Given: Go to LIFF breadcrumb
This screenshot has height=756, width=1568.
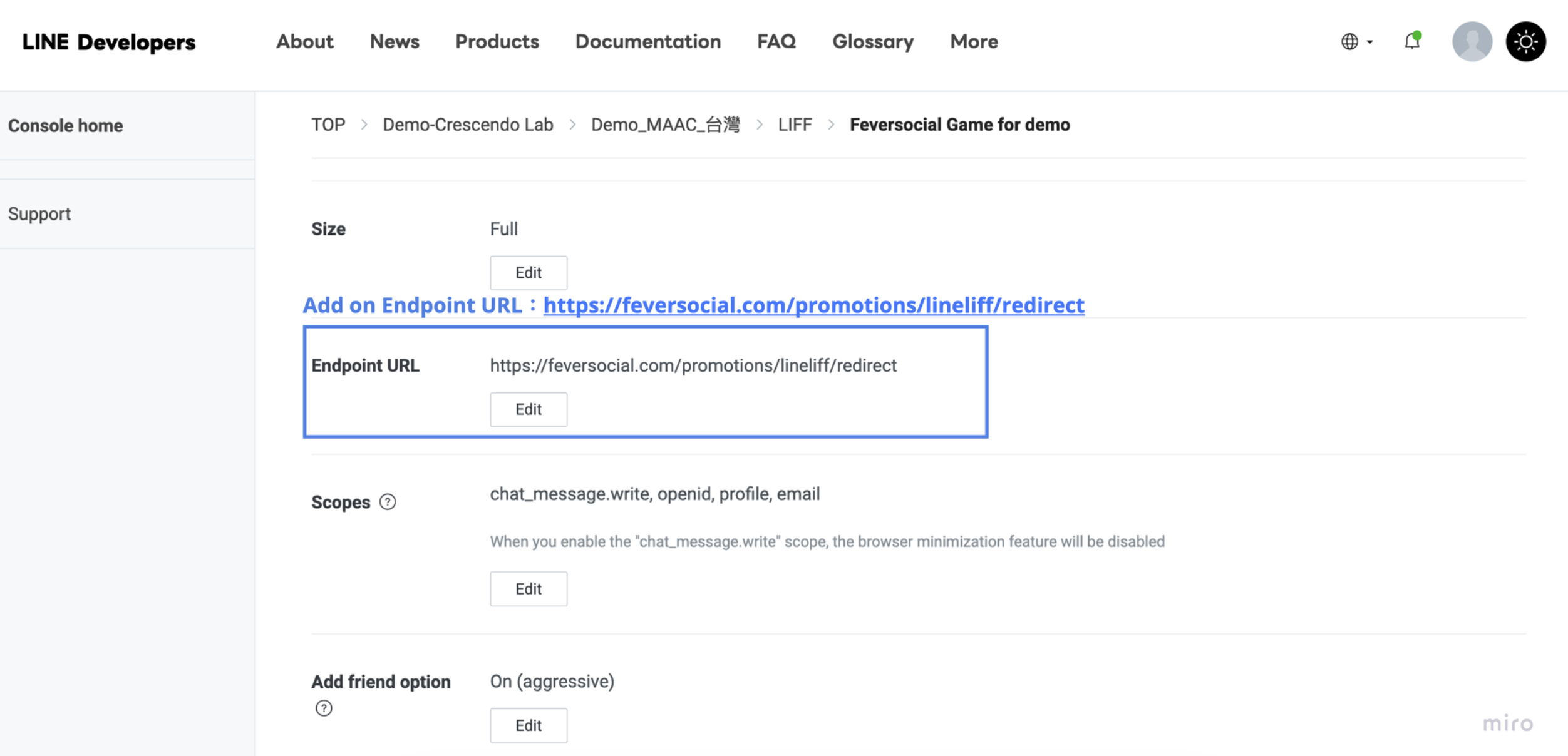Looking at the screenshot, I should pos(795,125).
